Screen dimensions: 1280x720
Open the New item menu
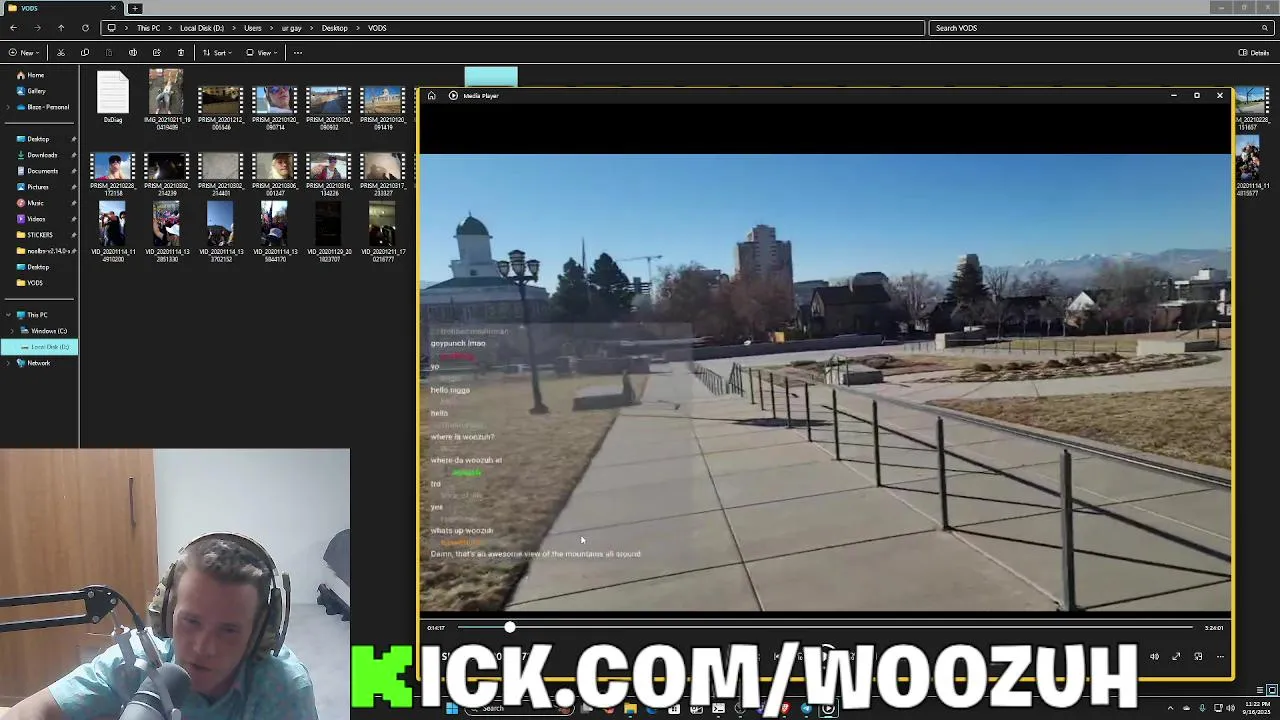(x=23, y=53)
